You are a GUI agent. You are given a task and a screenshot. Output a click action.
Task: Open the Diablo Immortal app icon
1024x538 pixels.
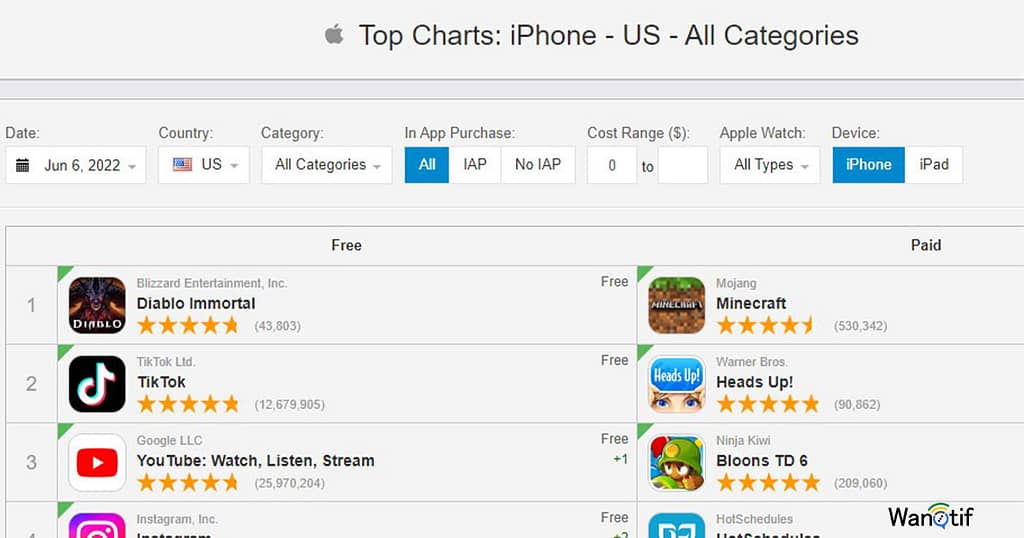[97, 305]
